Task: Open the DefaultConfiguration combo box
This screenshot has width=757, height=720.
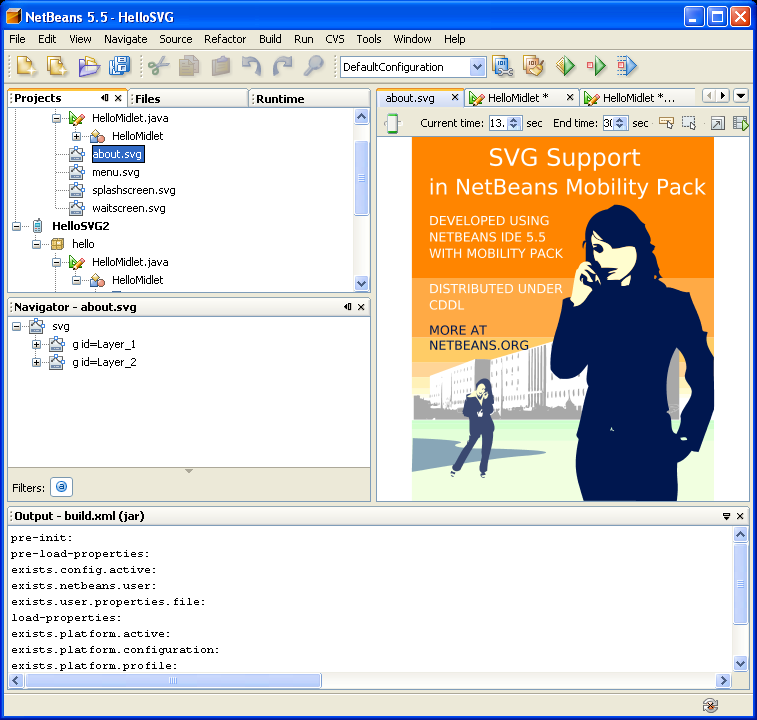Action: (x=413, y=67)
